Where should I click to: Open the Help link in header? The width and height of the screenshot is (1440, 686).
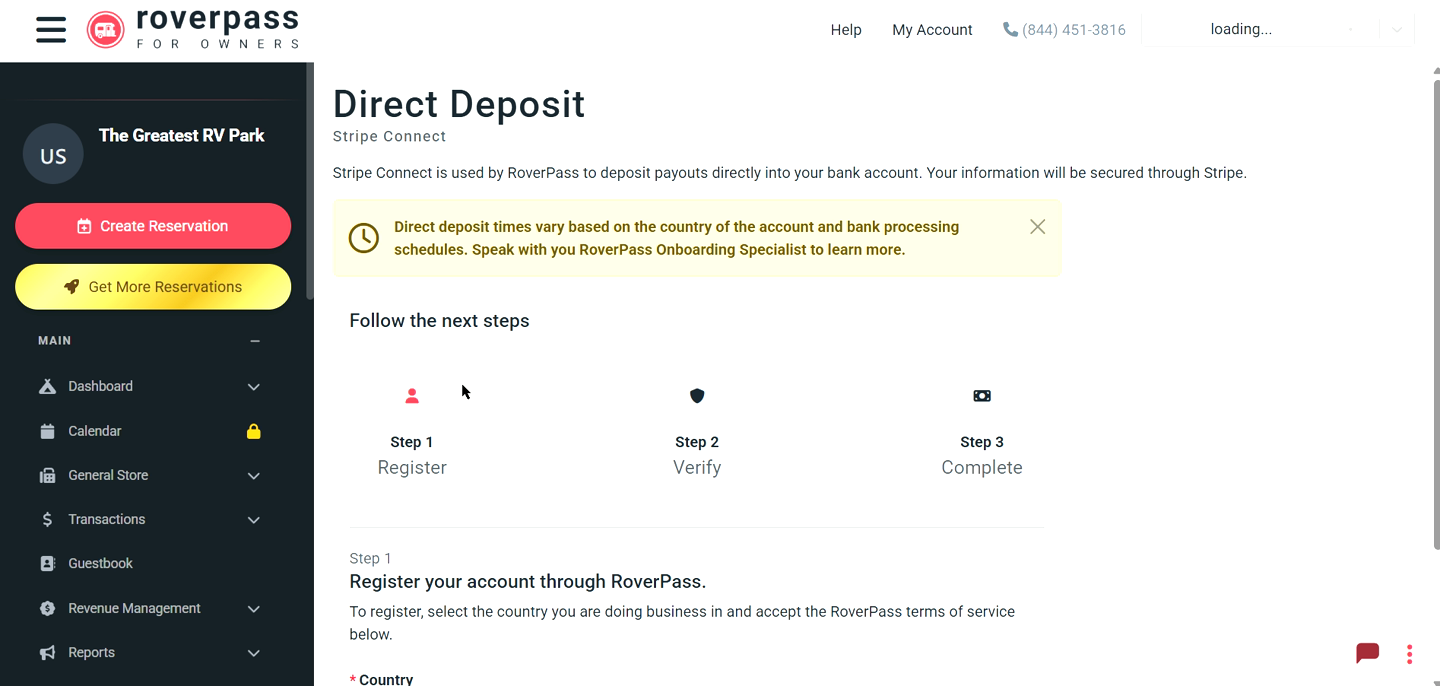click(846, 30)
